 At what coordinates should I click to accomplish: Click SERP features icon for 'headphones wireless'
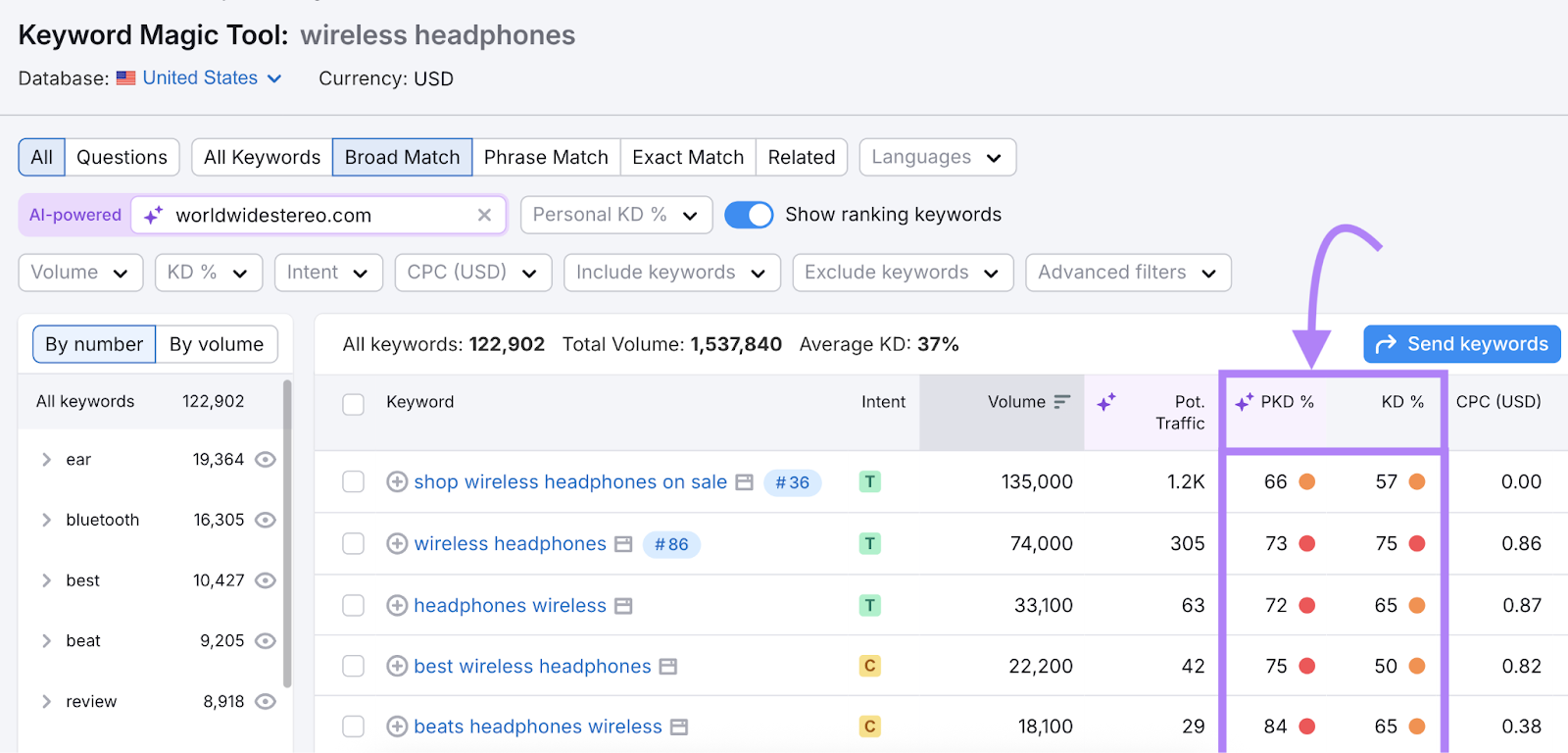click(x=623, y=606)
